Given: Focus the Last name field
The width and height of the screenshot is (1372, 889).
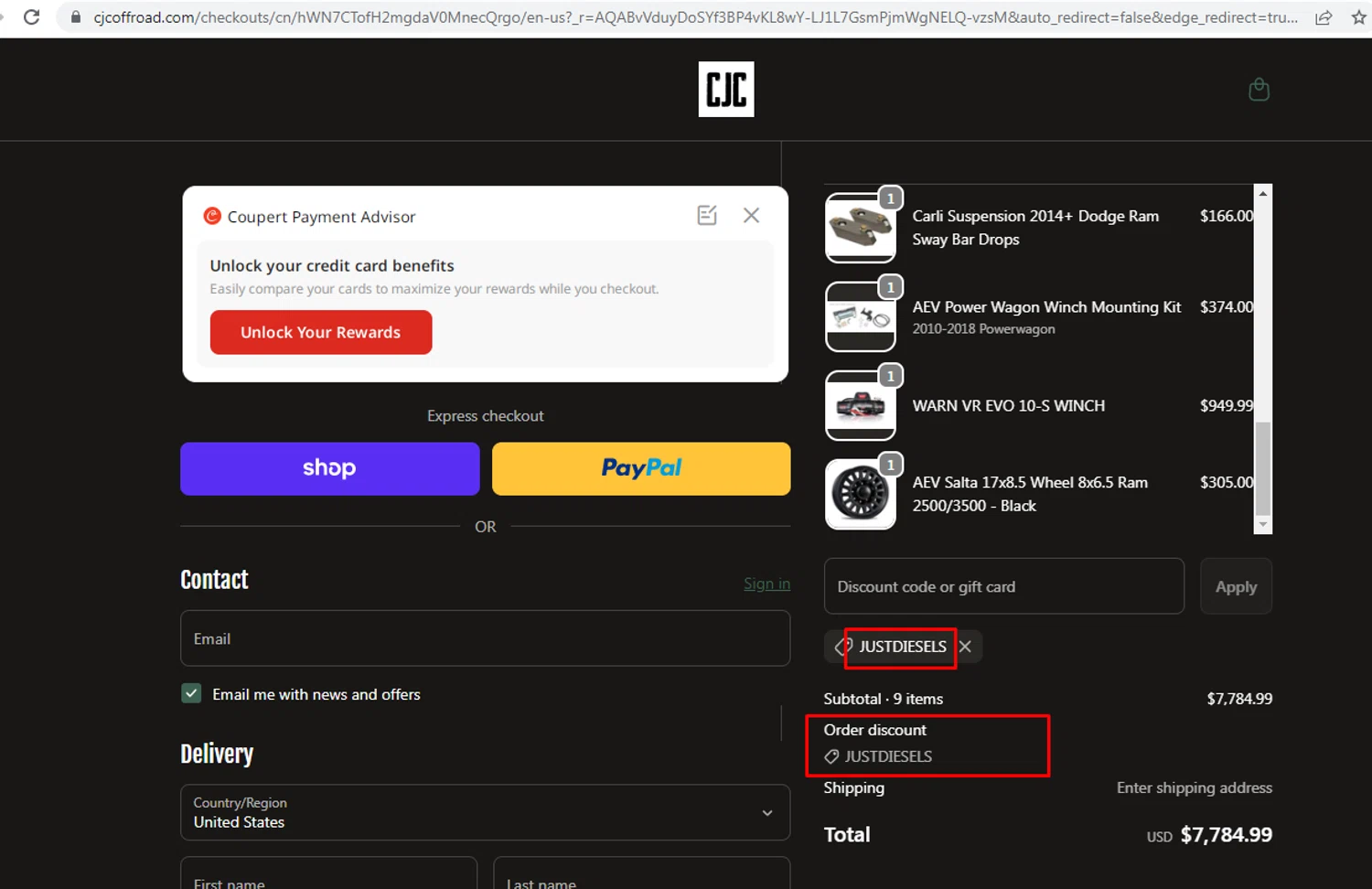Looking at the screenshot, I should pyautogui.click(x=642, y=873).
